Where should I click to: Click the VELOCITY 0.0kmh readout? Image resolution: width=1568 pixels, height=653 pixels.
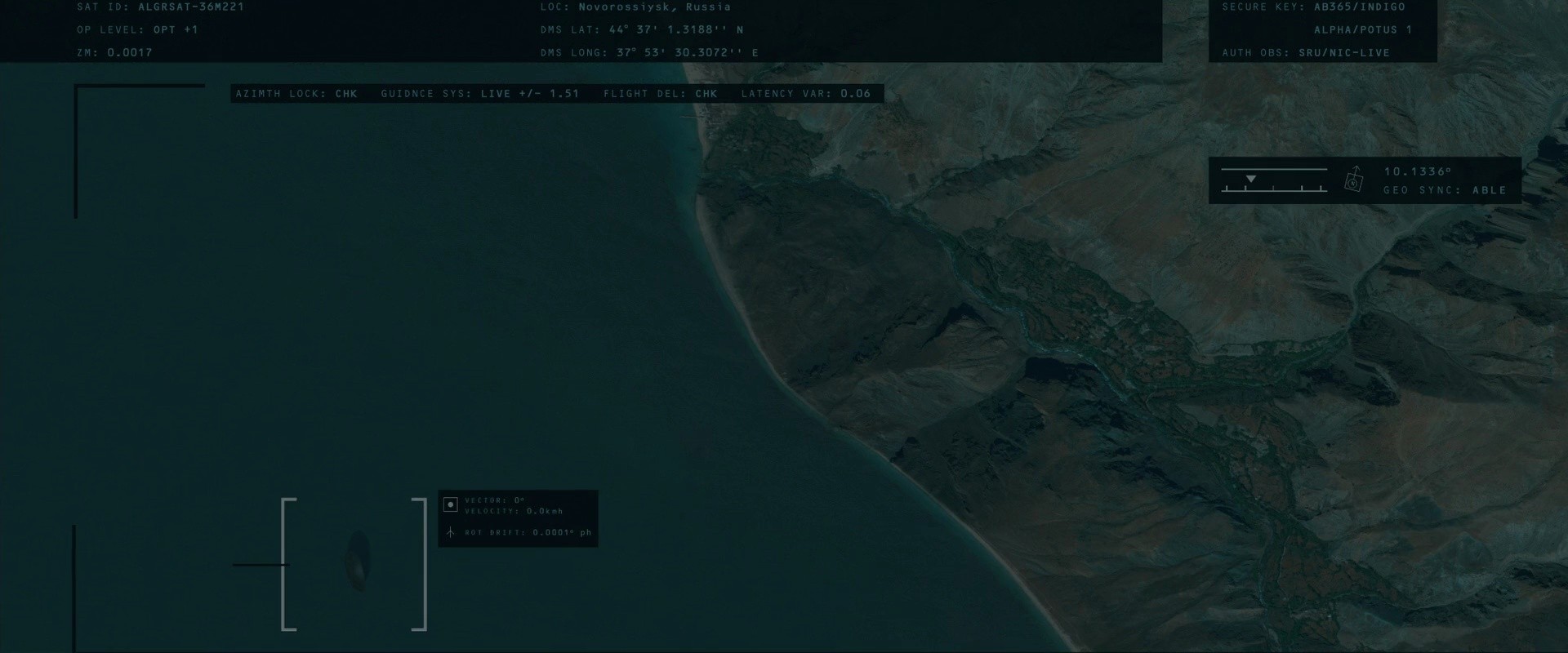tap(514, 511)
